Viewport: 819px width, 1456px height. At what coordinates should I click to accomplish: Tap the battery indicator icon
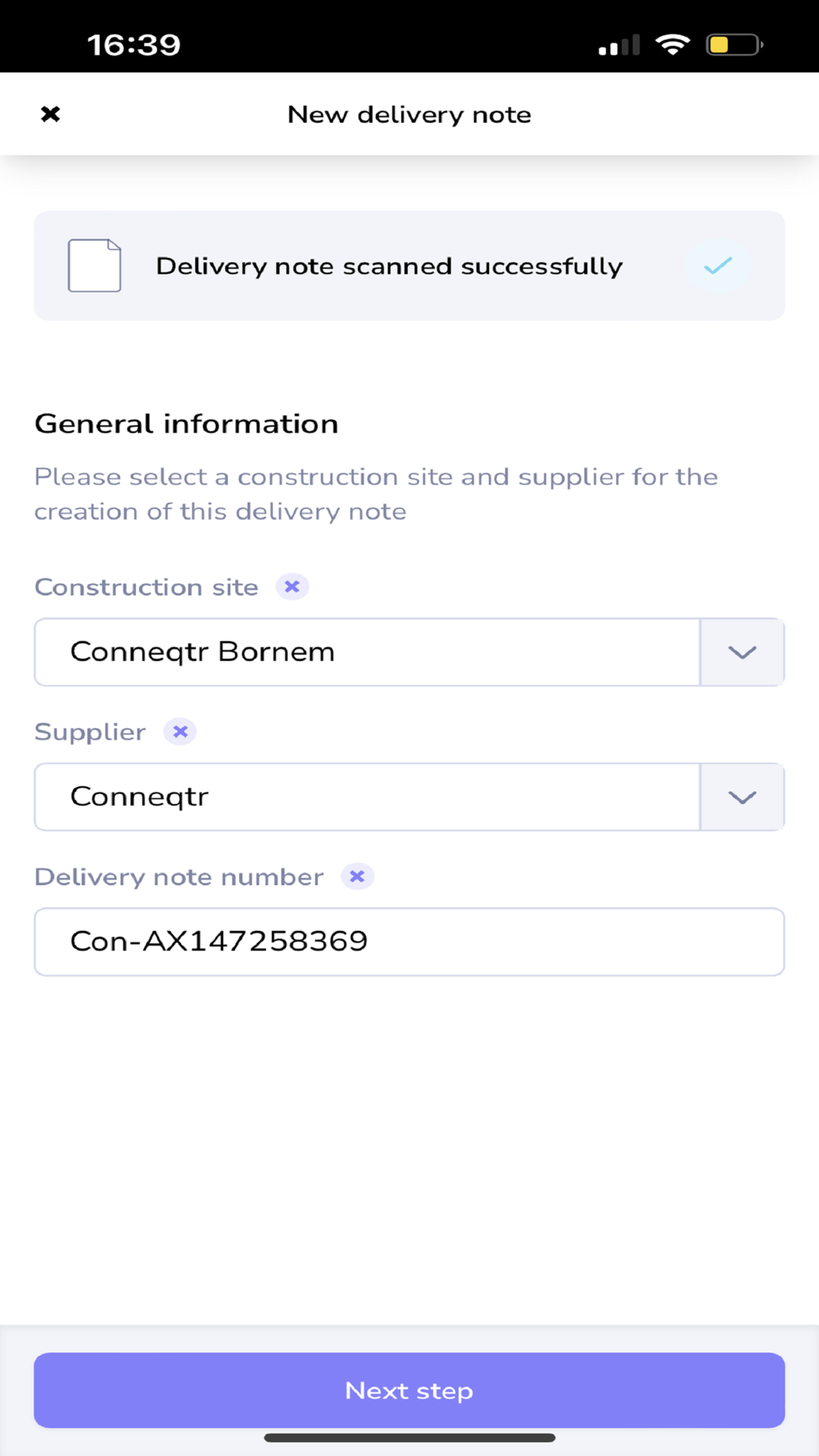tap(735, 44)
